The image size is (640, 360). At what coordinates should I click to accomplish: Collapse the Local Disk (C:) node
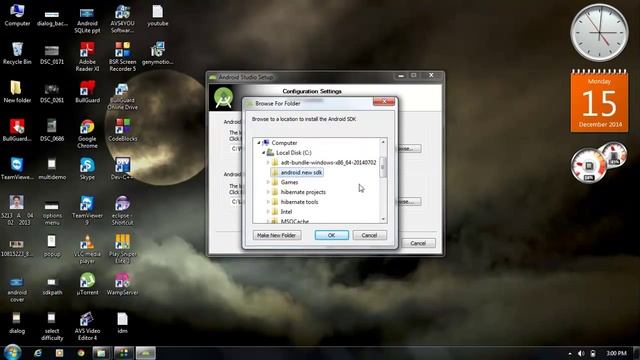pos(263,153)
